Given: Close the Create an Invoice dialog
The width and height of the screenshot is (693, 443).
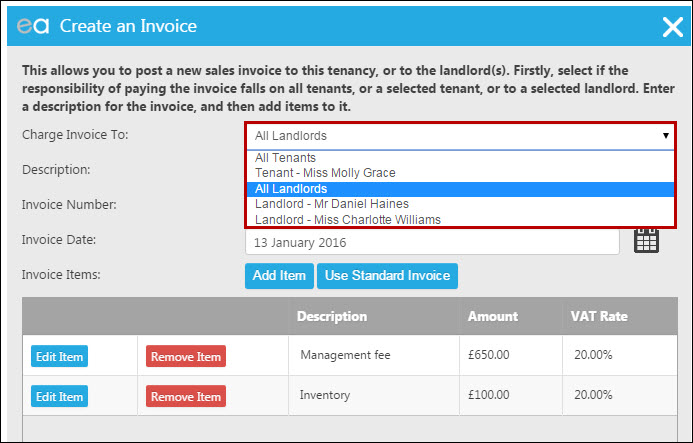Looking at the screenshot, I should 673,27.
